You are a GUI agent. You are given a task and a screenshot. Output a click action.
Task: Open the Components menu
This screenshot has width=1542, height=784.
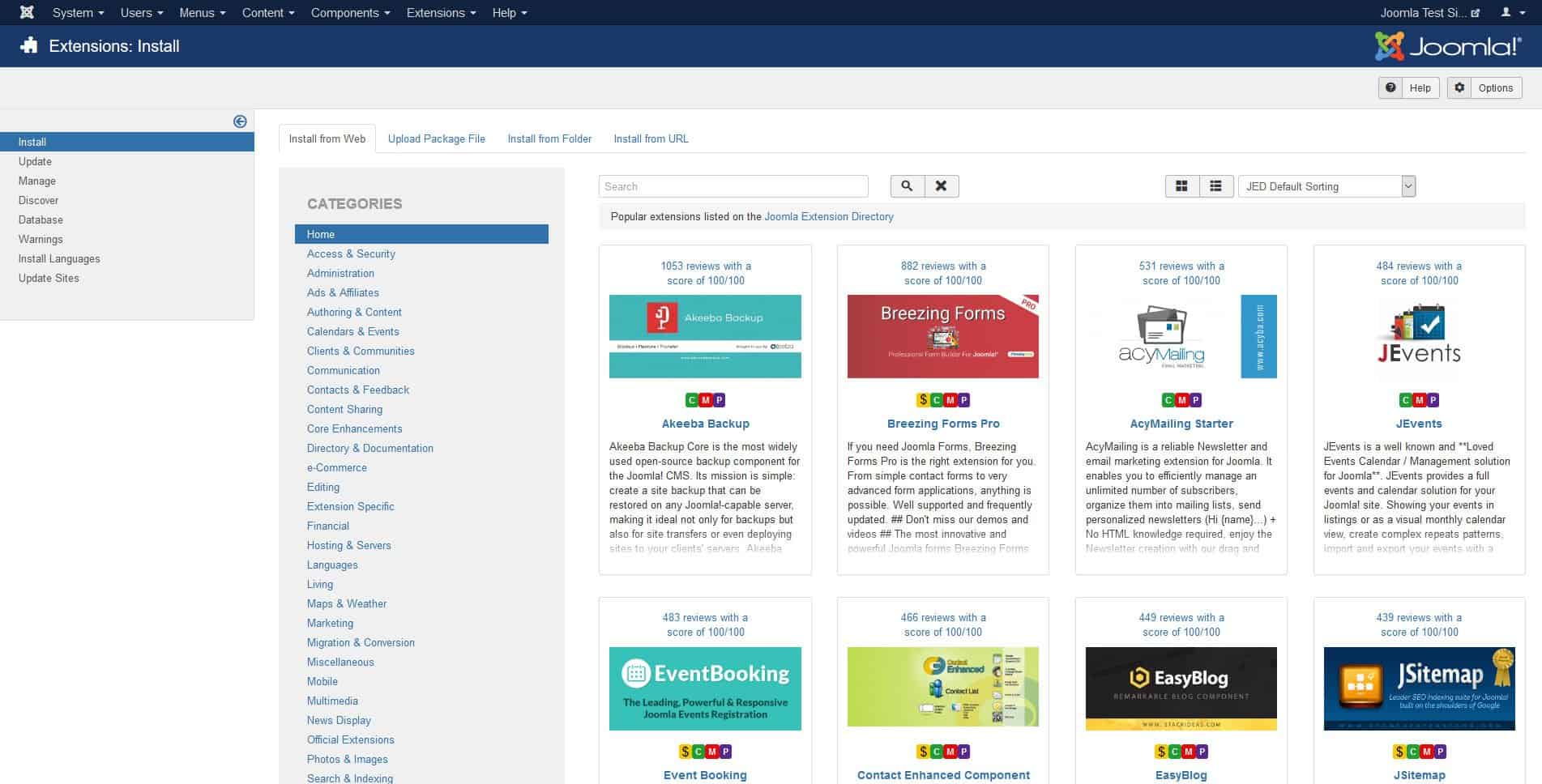tap(351, 12)
